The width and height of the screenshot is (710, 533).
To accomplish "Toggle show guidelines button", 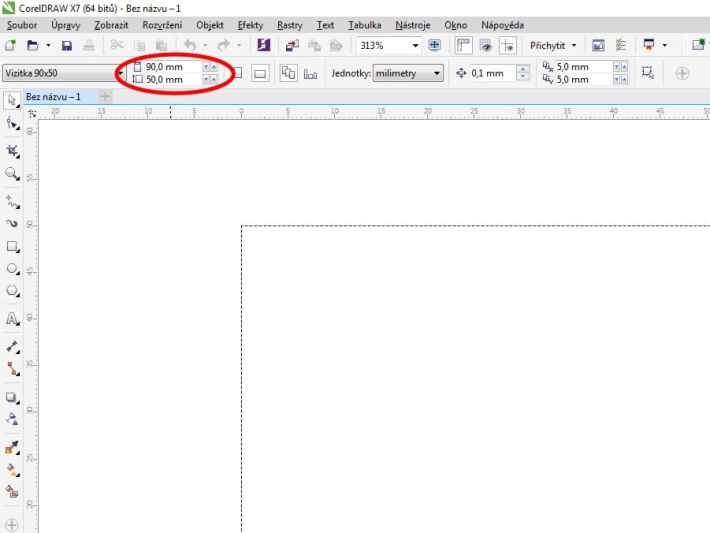I will point(508,45).
